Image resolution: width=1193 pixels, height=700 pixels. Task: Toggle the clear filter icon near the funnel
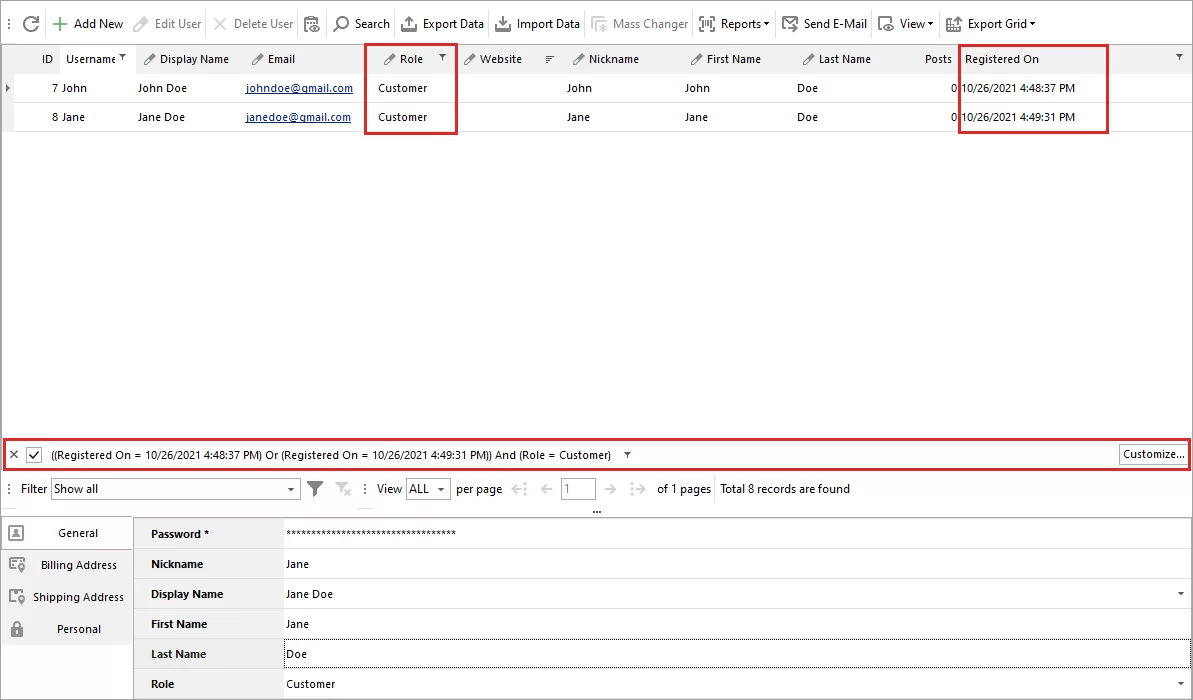click(342, 489)
